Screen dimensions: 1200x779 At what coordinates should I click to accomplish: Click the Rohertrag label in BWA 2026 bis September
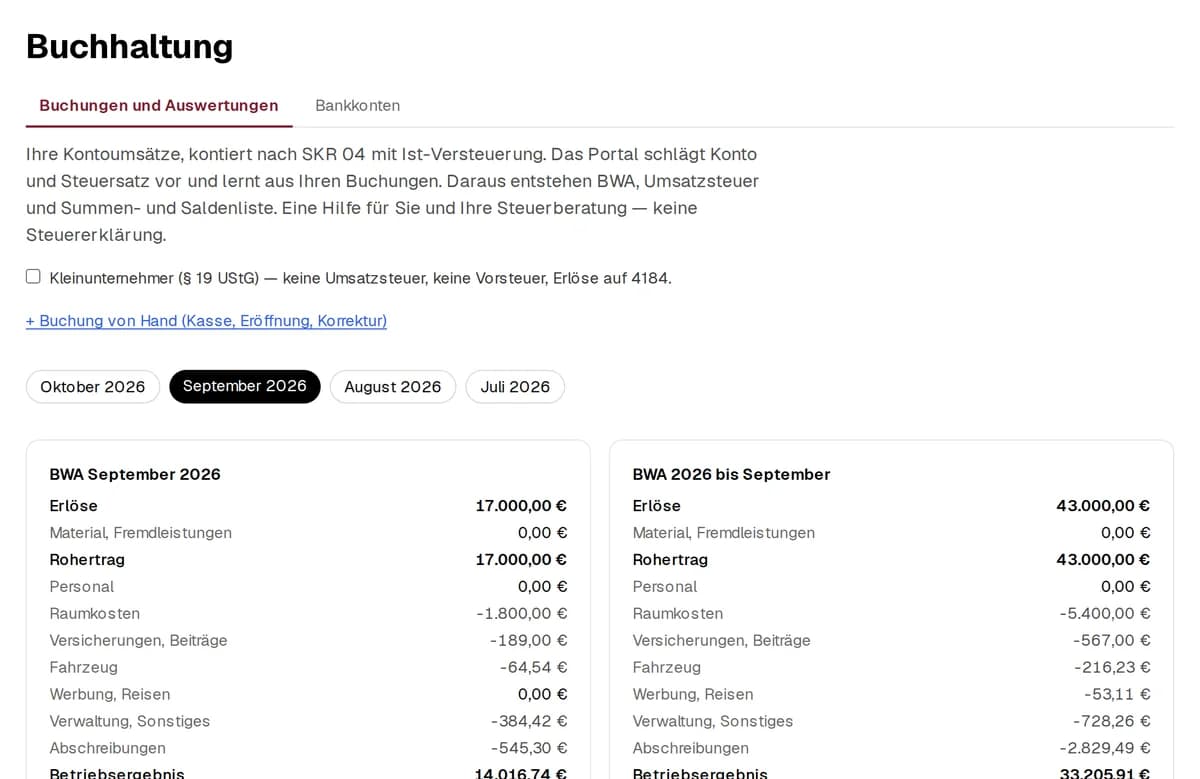(670, 560)
